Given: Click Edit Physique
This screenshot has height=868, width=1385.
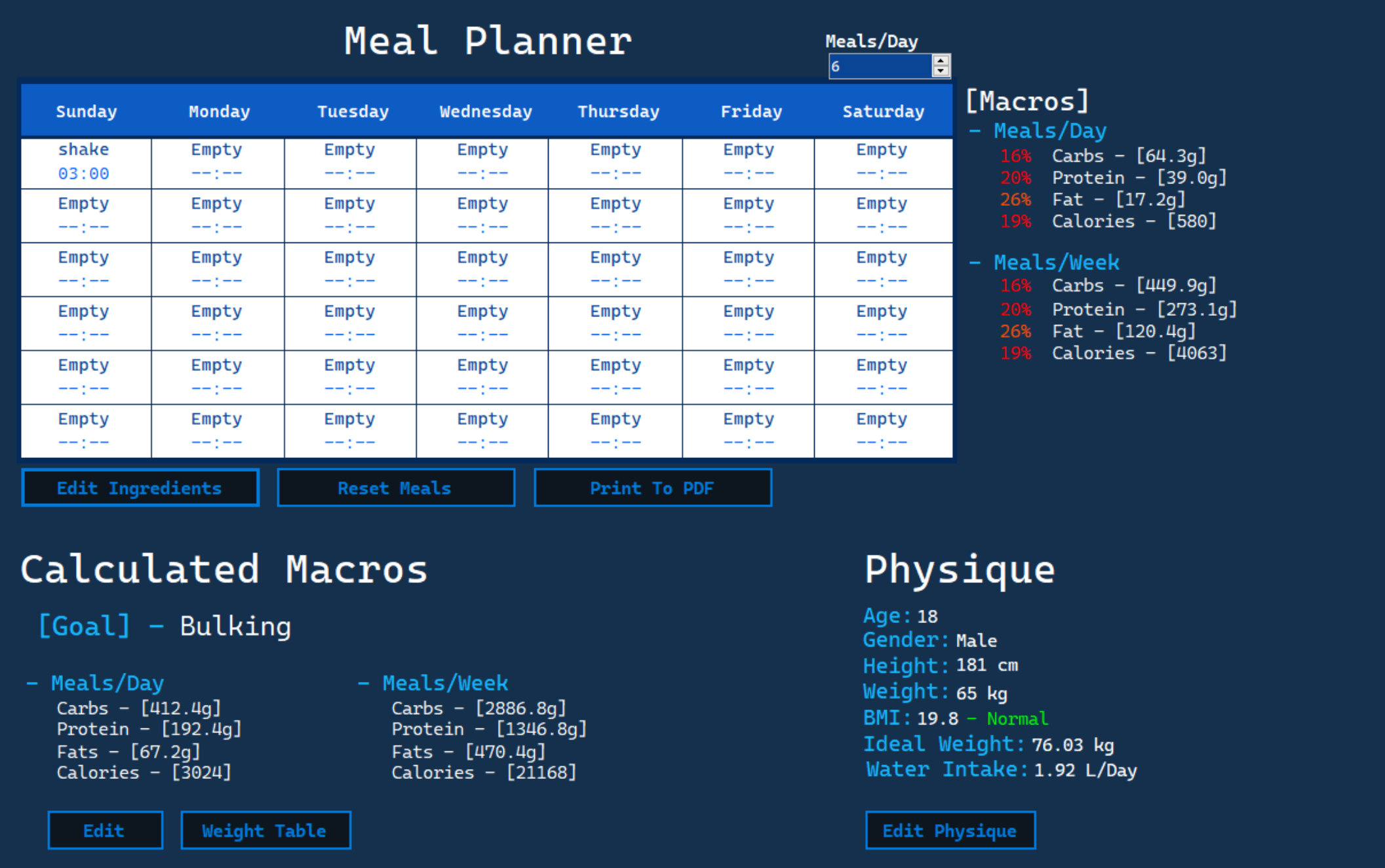Looking at the screenshot, I should [950, 830].
